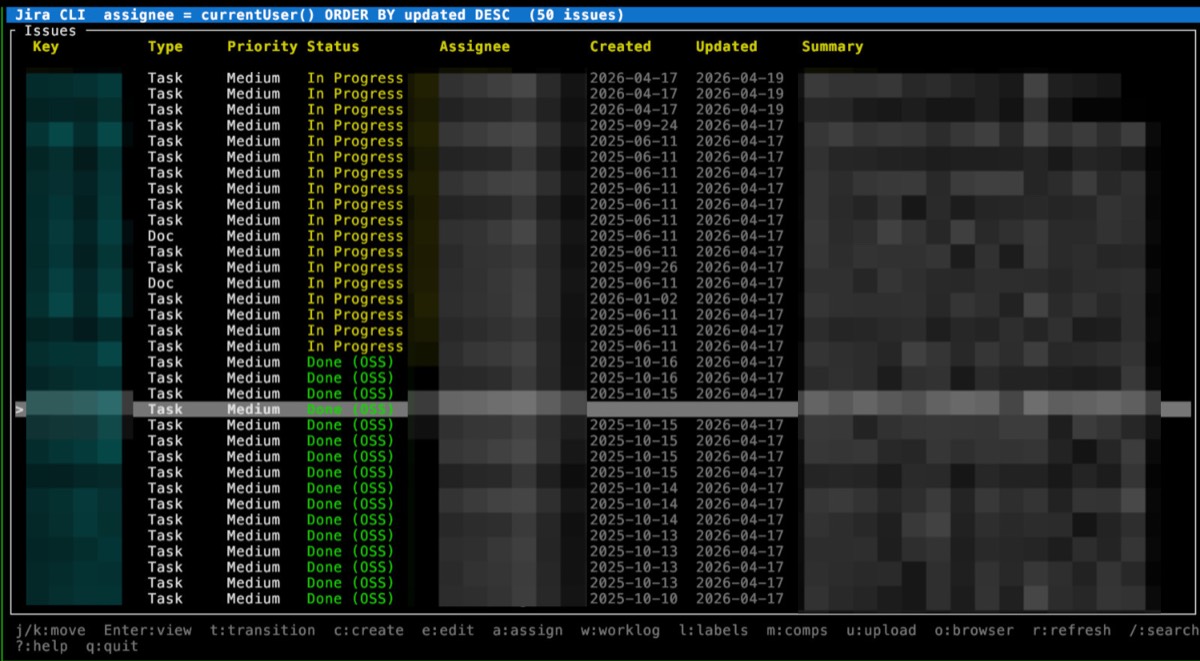Click the q:quit shortcut hint
The height and width of the screenshot is (661, 1200).
pyautogui.click(x=112, y=647)
